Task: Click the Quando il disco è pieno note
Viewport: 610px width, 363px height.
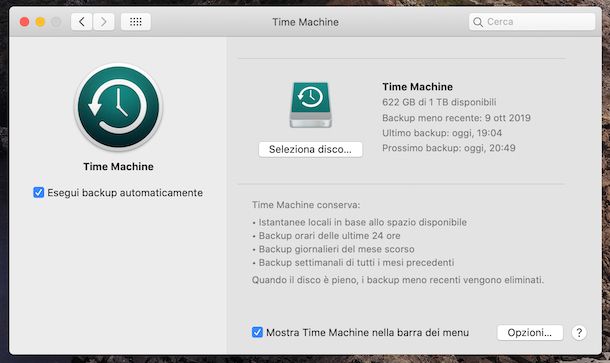Action: point(398,280)
